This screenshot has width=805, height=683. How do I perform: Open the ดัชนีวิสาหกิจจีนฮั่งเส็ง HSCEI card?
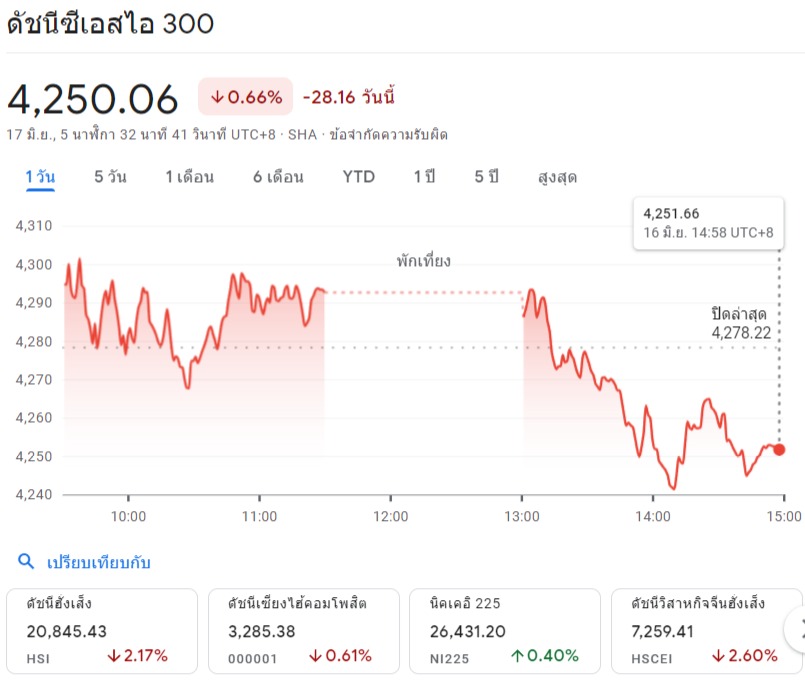point(705,630)
